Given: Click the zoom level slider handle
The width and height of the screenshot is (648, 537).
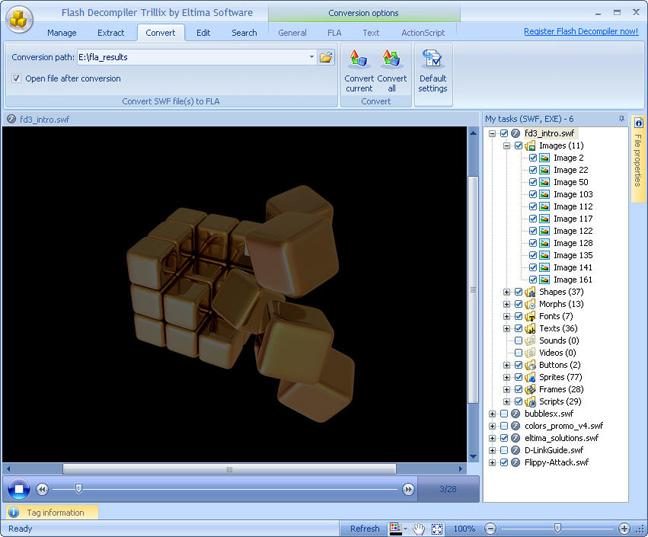Looking at the screenshot, I should tap(557, 528).
